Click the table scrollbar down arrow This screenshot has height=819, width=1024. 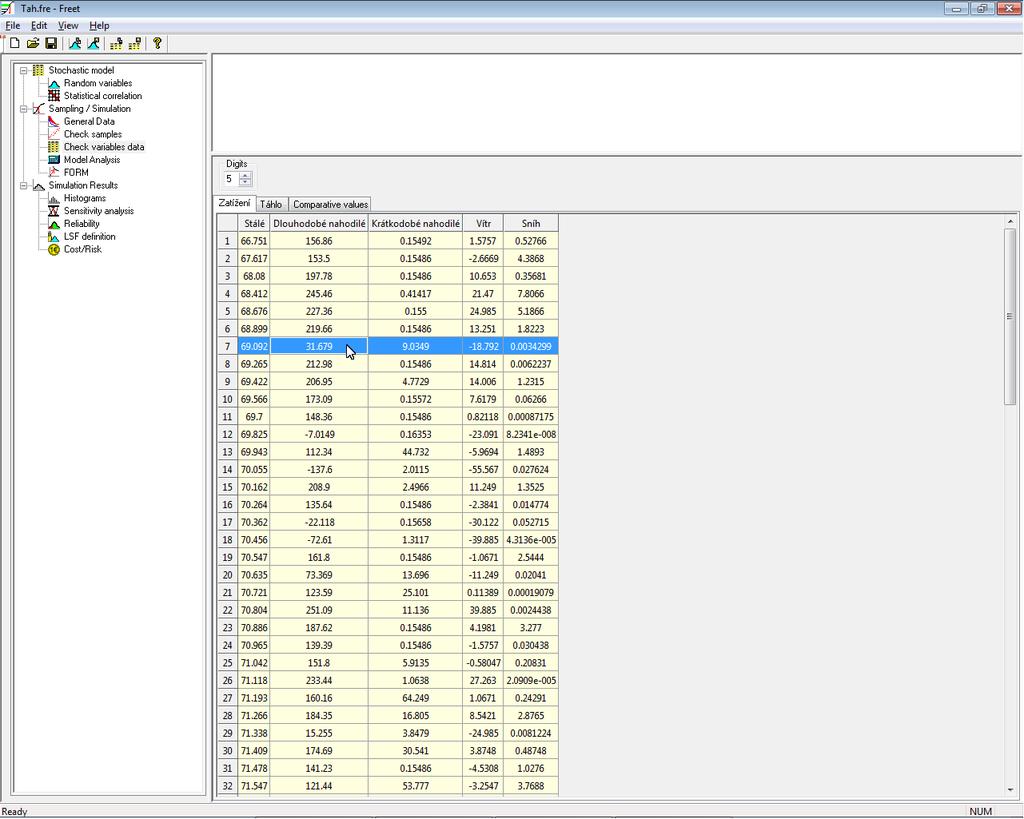(1010, 790)
